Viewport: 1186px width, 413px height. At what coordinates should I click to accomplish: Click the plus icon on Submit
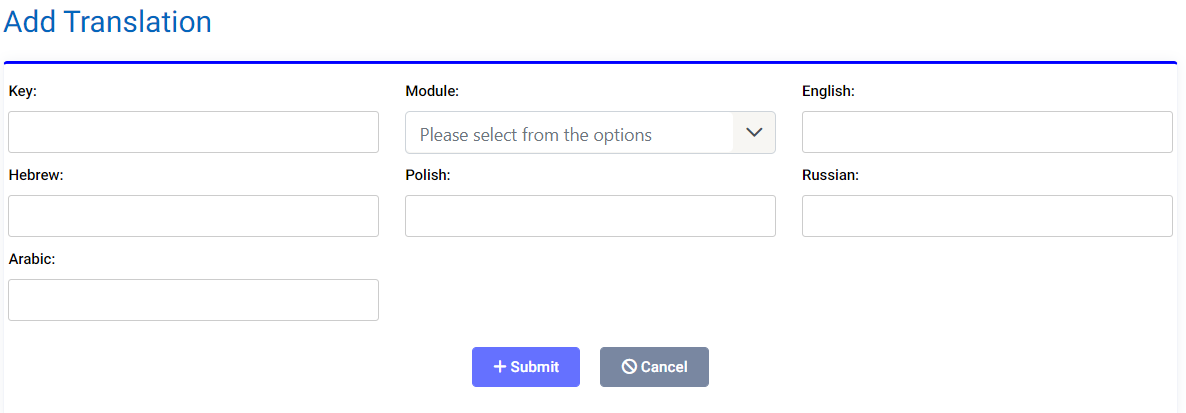coord(500,367)
